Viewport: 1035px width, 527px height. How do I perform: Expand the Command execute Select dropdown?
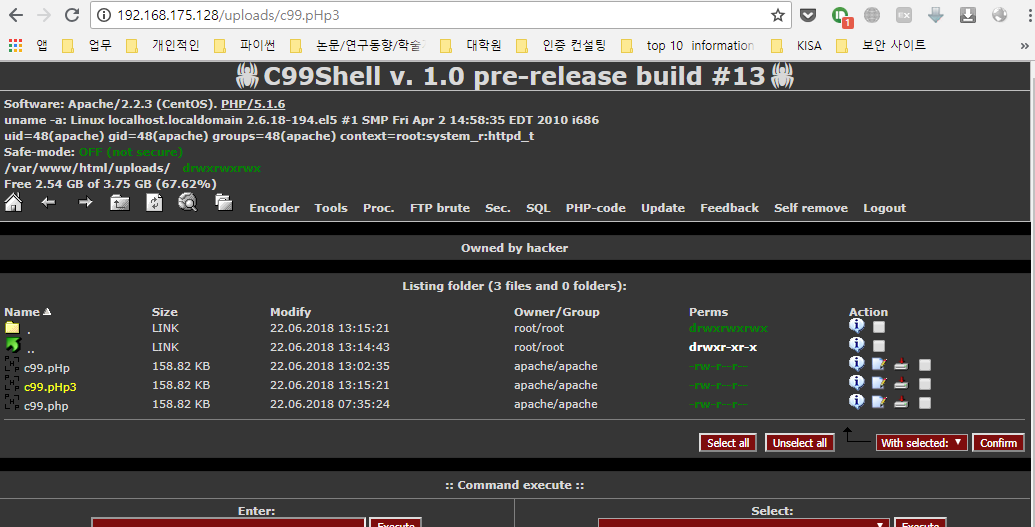tap(744, 523)
